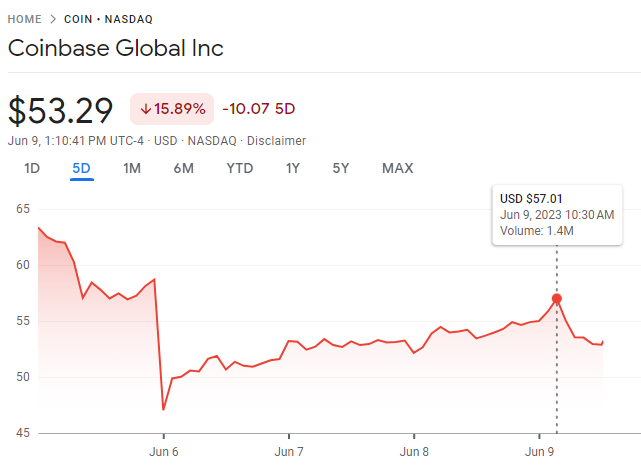The width and height of the screenshot is (641, 471).
Task: Open the 5Y chart range
Action: point(341,168)
